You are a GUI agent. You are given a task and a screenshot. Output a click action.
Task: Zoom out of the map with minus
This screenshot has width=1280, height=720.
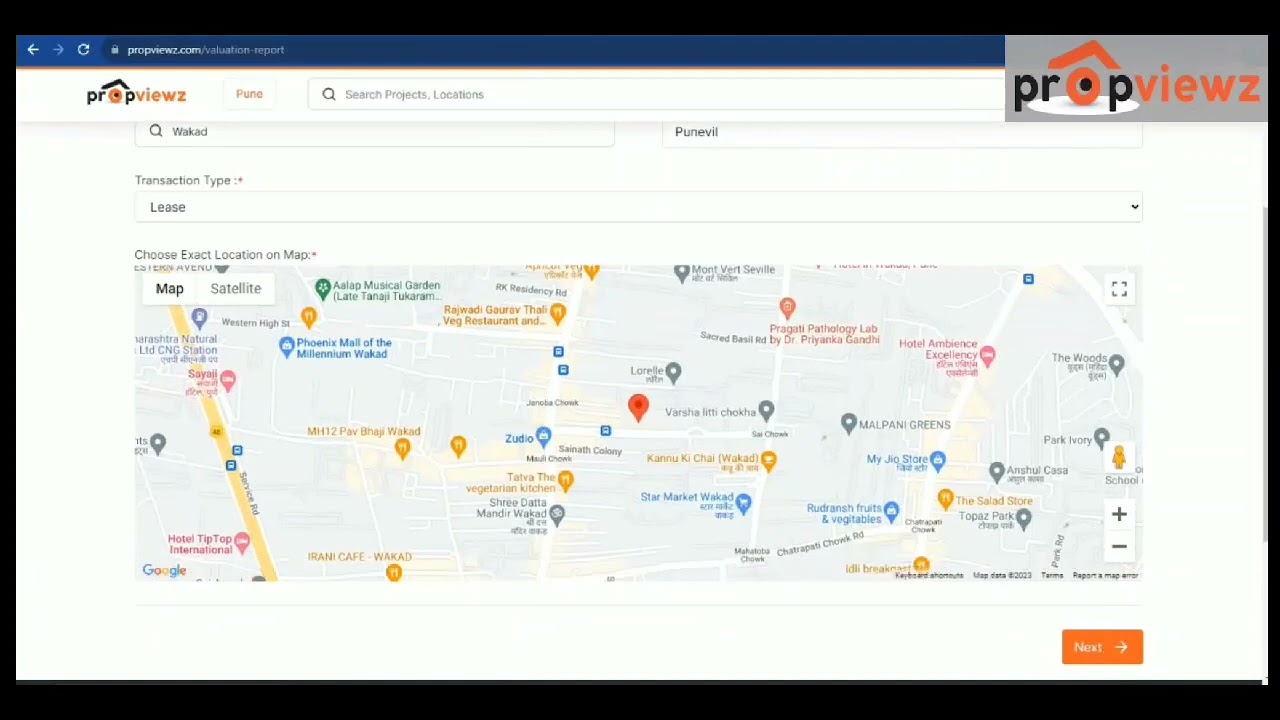coord(1119,546)
